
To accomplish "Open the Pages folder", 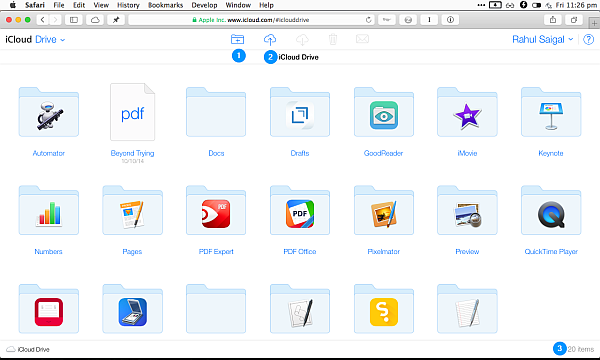I will (x=132, y=210).
